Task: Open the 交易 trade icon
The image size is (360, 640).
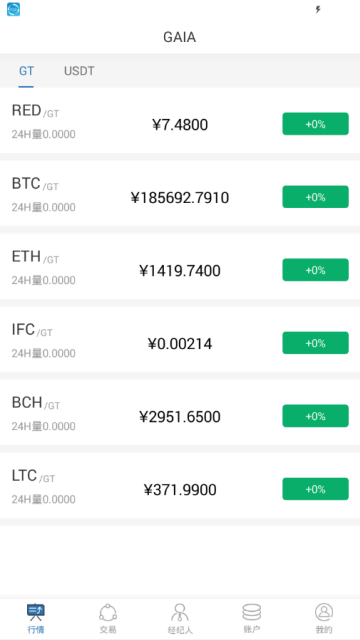Action: [108, 613]
